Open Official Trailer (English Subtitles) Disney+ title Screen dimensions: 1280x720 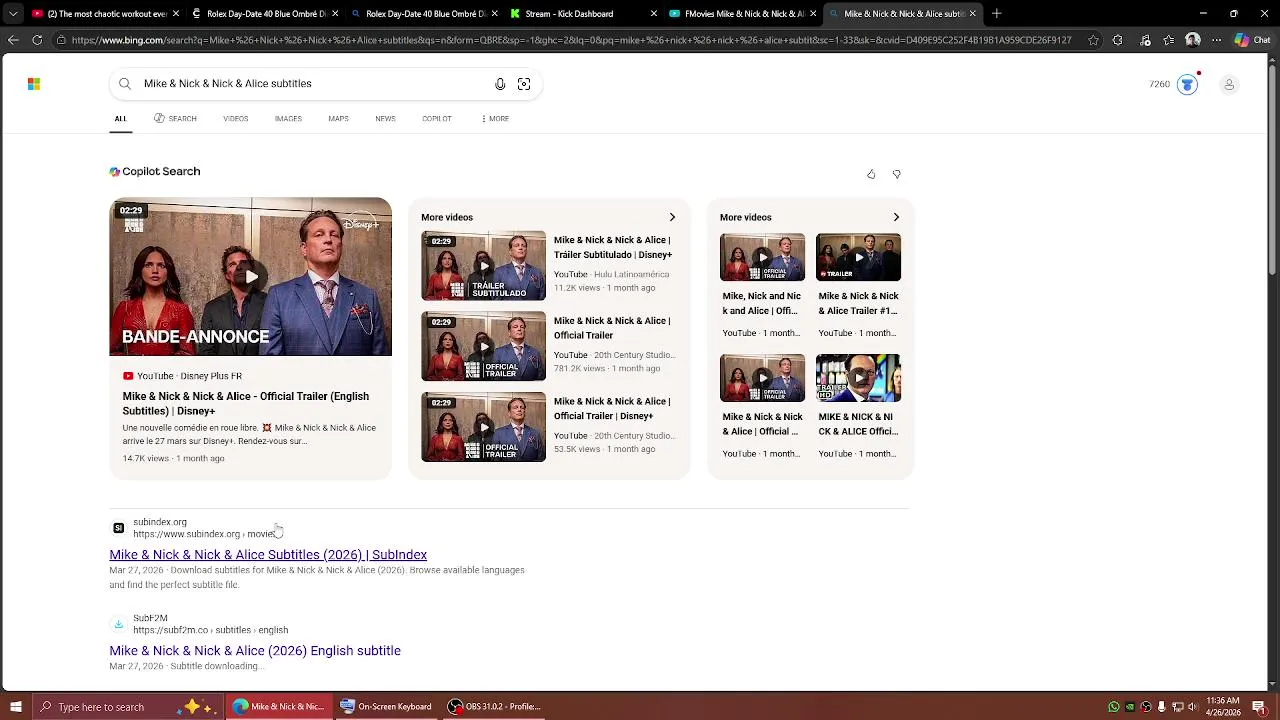(x=246, y=404)
